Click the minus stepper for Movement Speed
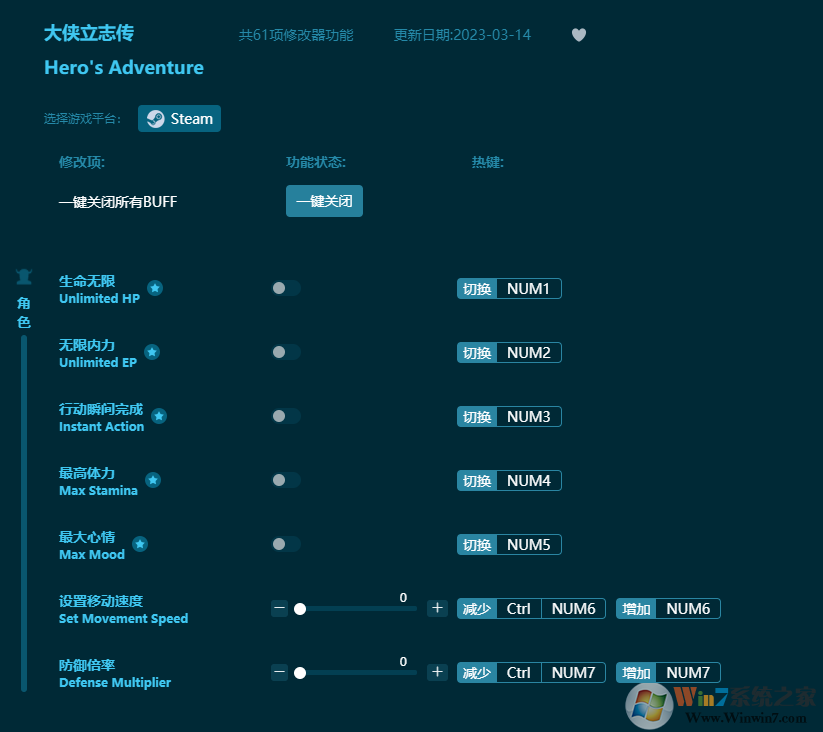Viewport: 823px width, 732px height. (279, 608)
